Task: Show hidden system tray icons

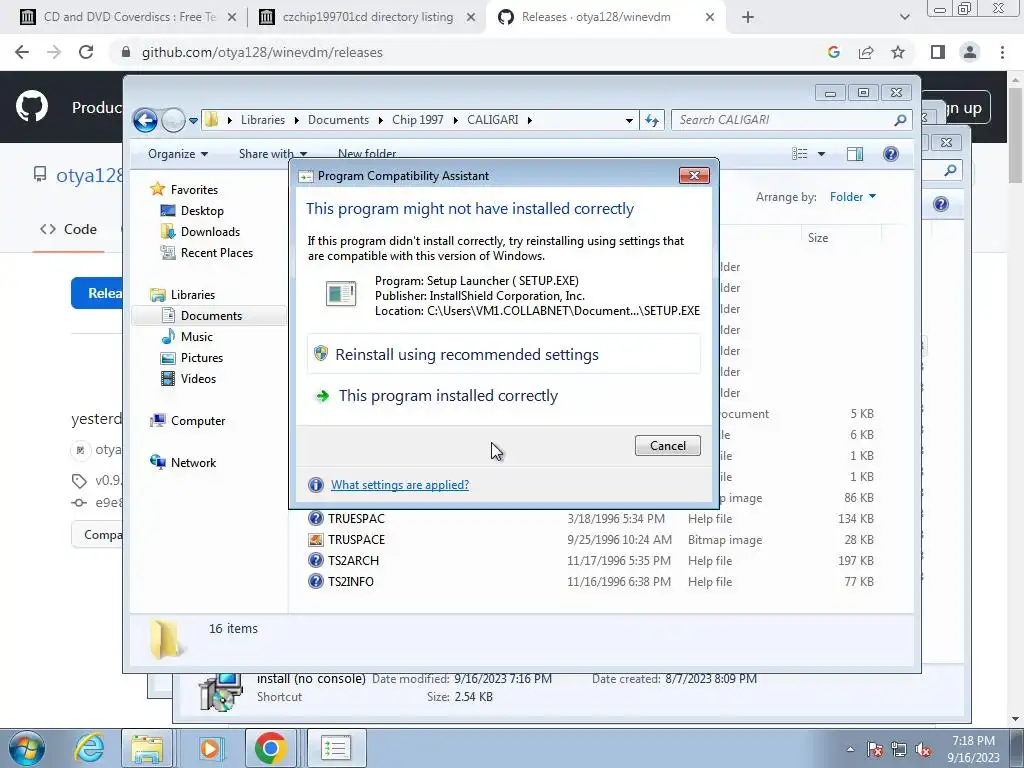Action: click(850, 750)
